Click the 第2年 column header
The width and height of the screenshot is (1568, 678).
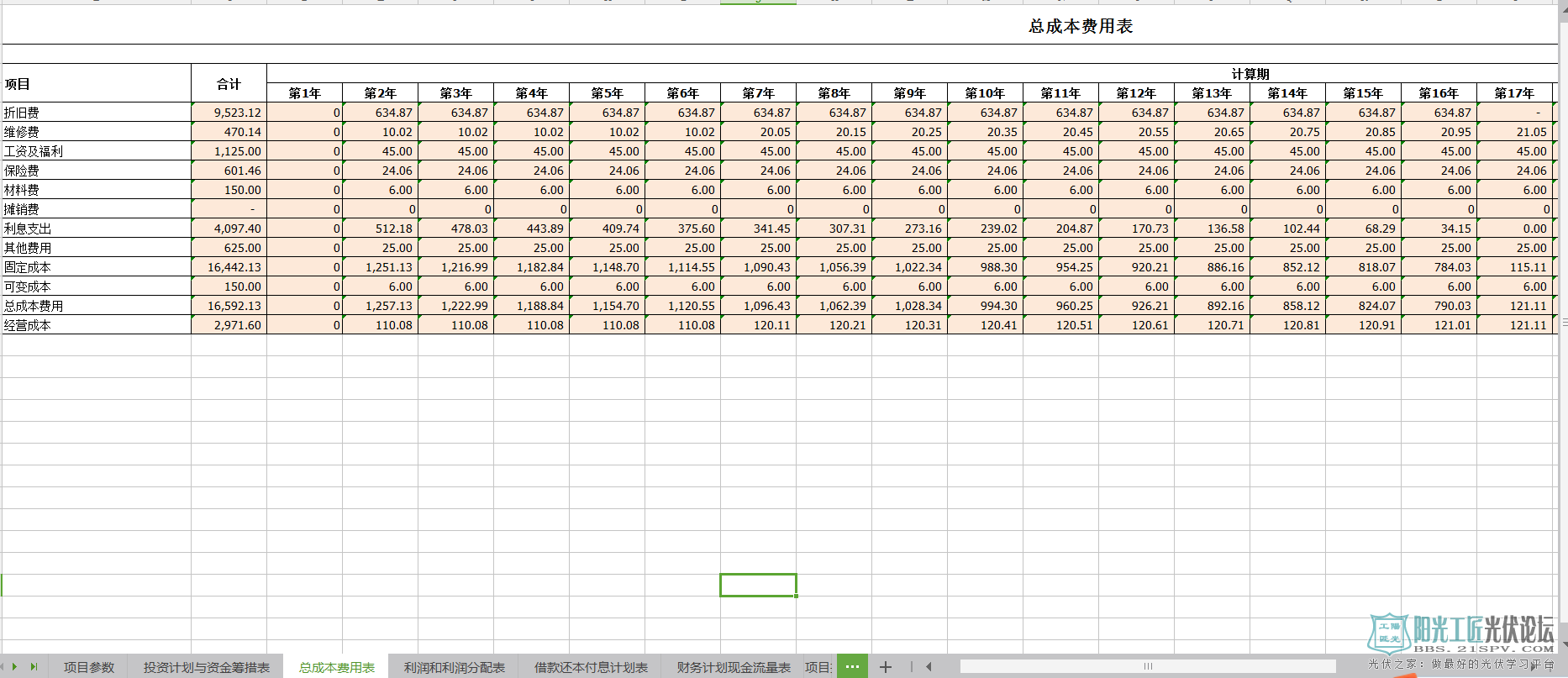pos(380,93)
